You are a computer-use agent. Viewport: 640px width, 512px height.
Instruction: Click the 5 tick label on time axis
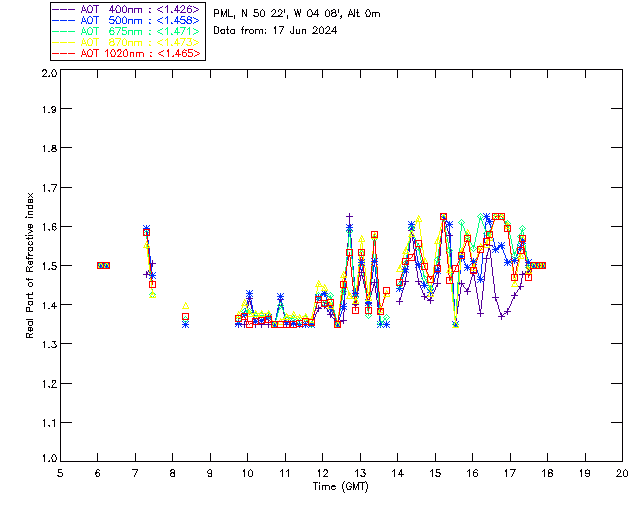click(x=61, y=473)
